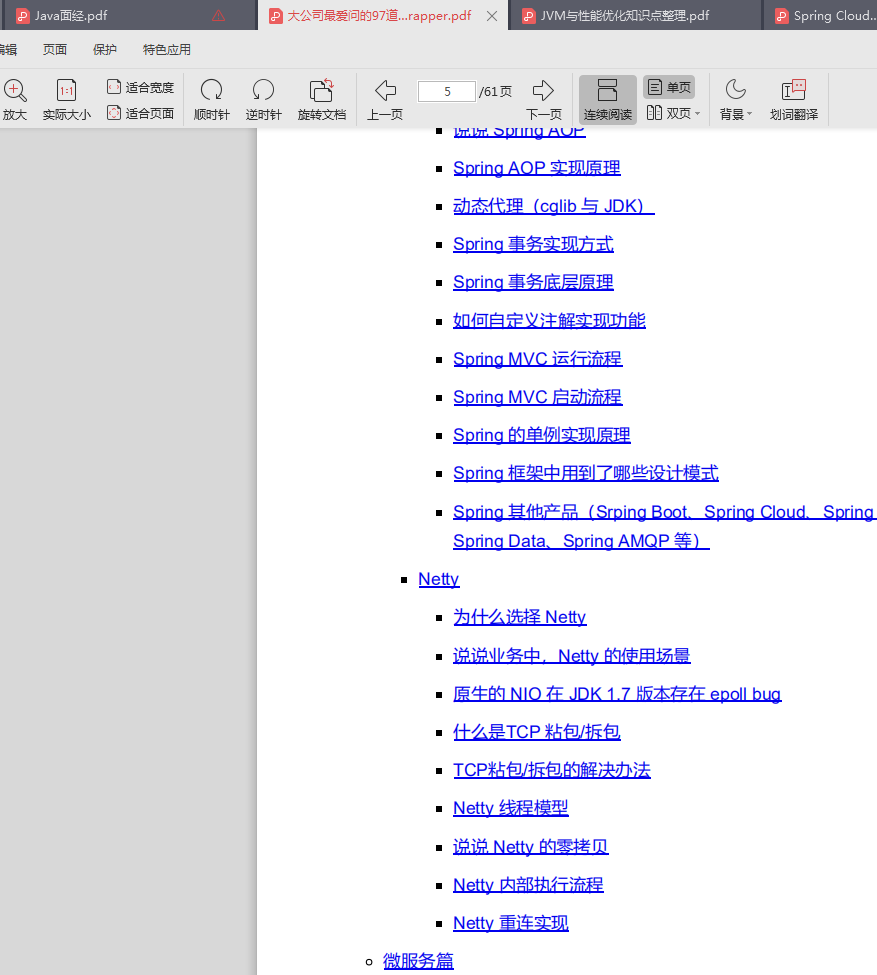Open link 为什么选择 Netty
This screenshot has height=975, width=877.
point(519,617)
